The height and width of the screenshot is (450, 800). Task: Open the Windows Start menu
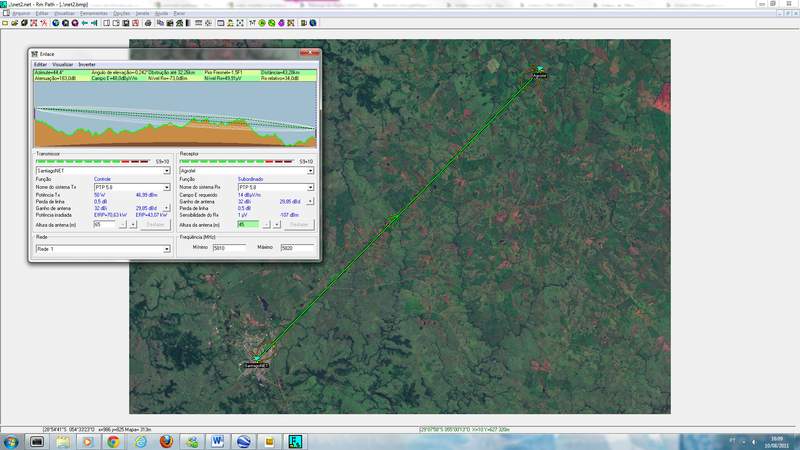(x=11, y=442)
